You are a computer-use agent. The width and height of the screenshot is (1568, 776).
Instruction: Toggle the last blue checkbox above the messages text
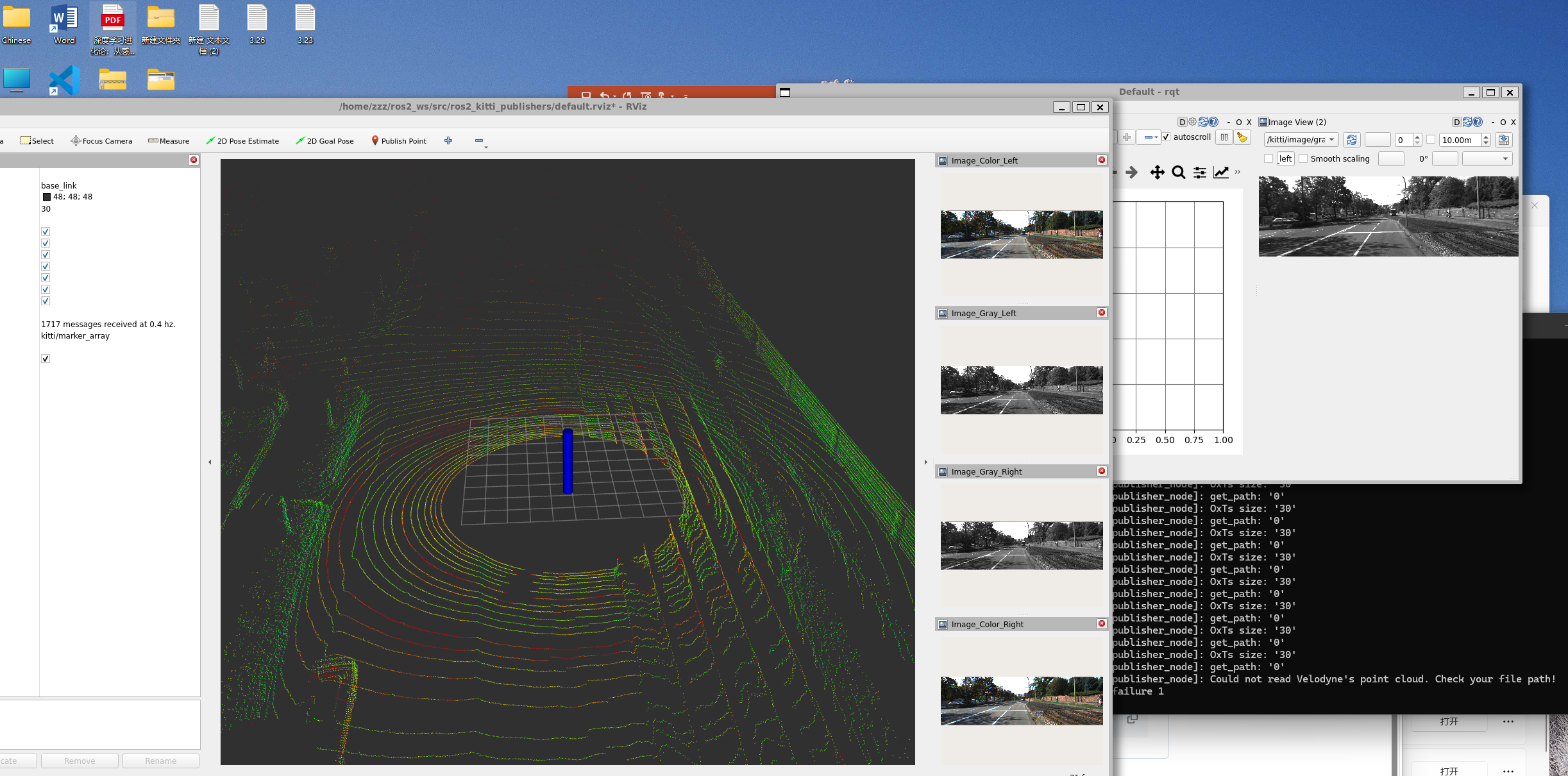tap(46, 301)
